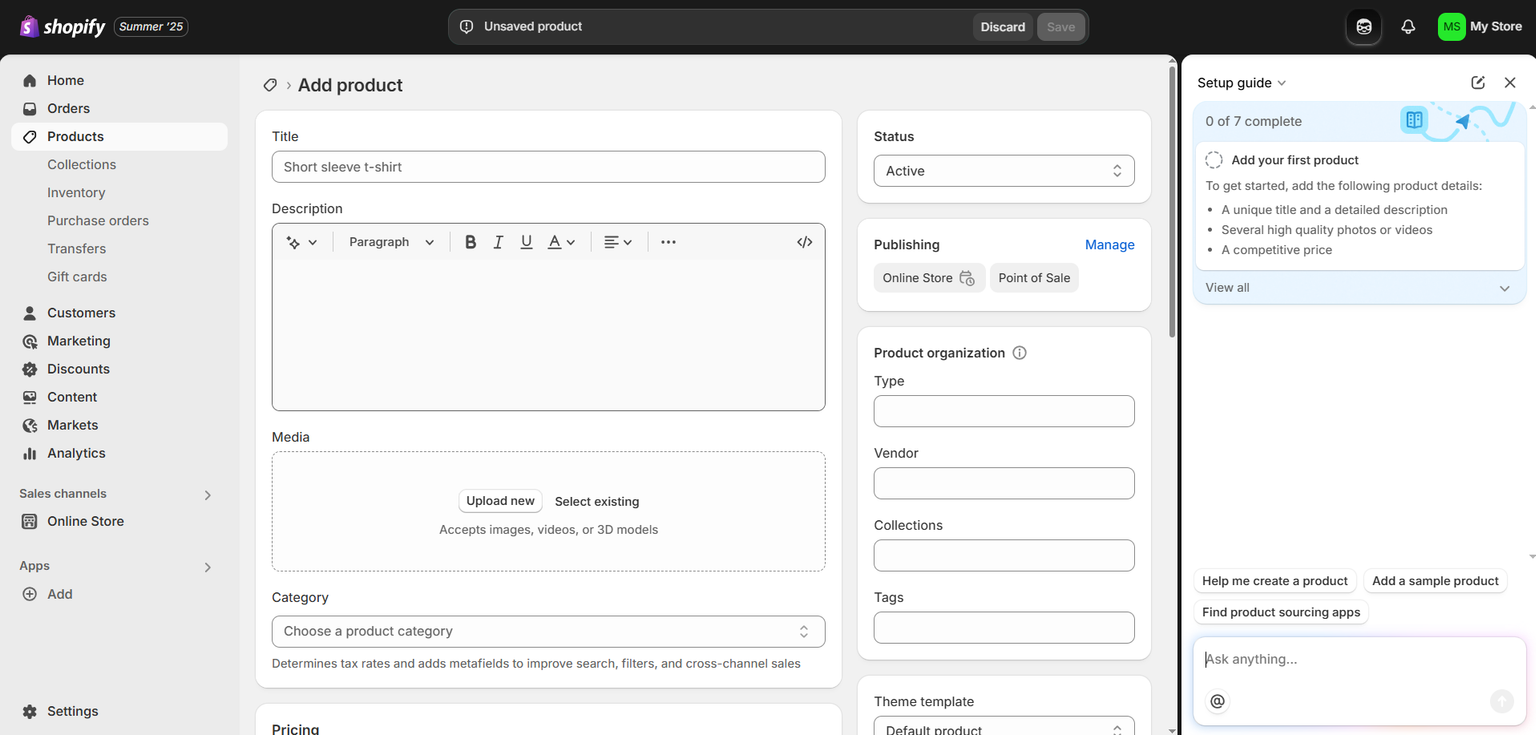1536x735 pixels.
Task: Click Discard button
Action: [1003, 27]
